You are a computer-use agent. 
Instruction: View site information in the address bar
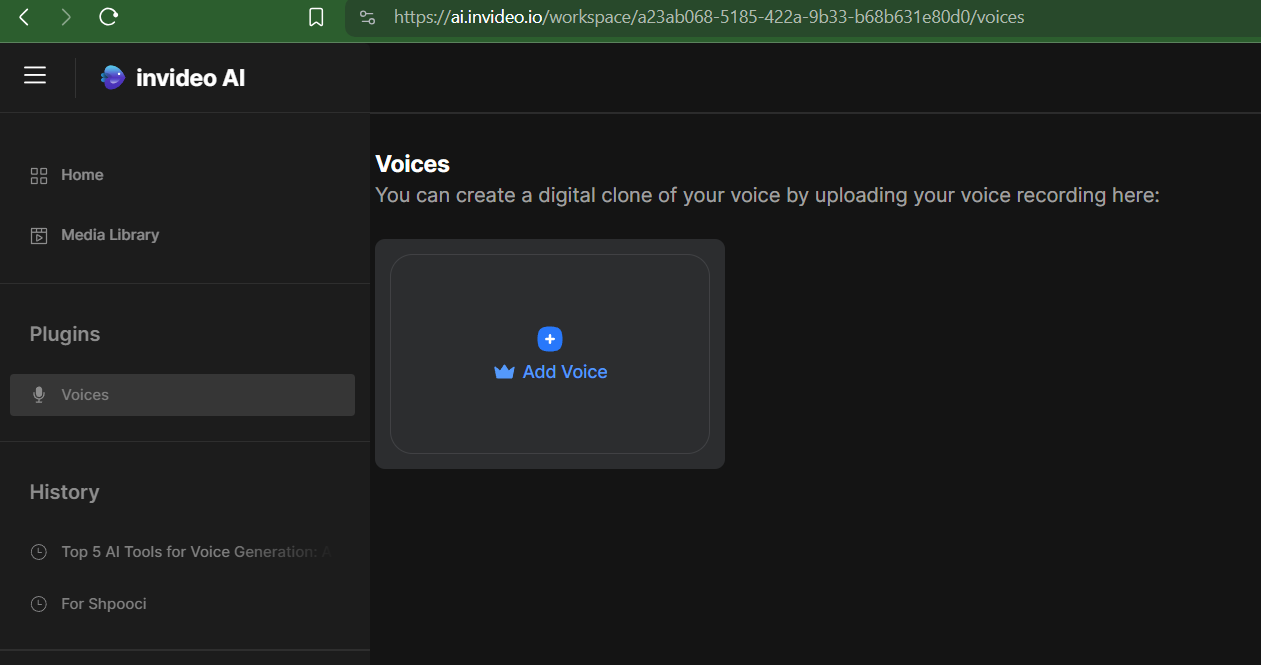[367, 17]
